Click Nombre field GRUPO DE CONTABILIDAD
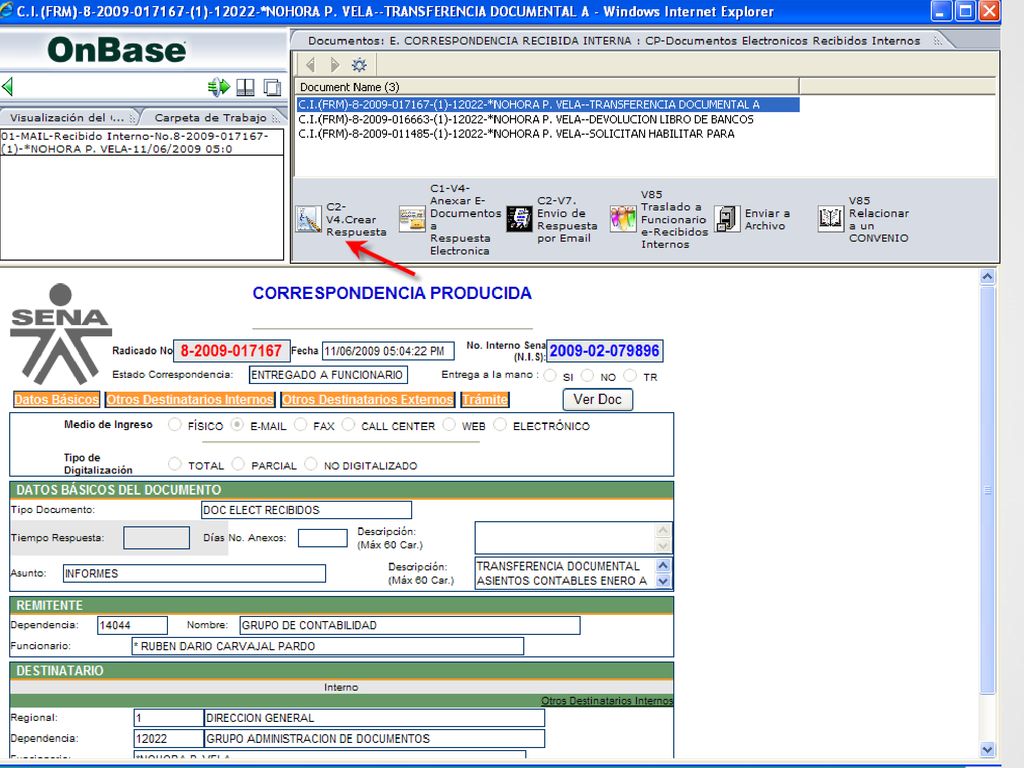 tap(409, 625)
